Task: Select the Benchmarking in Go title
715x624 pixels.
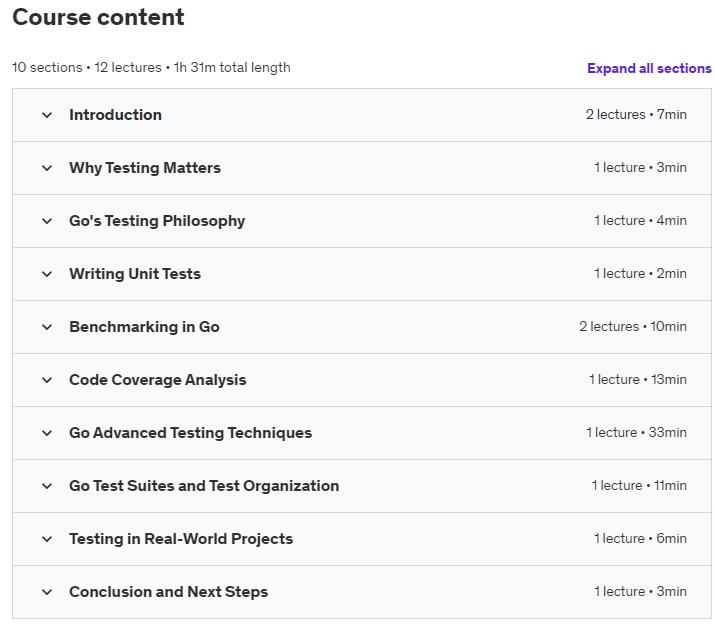Action: pyautogui.click(x=145, y=327)
